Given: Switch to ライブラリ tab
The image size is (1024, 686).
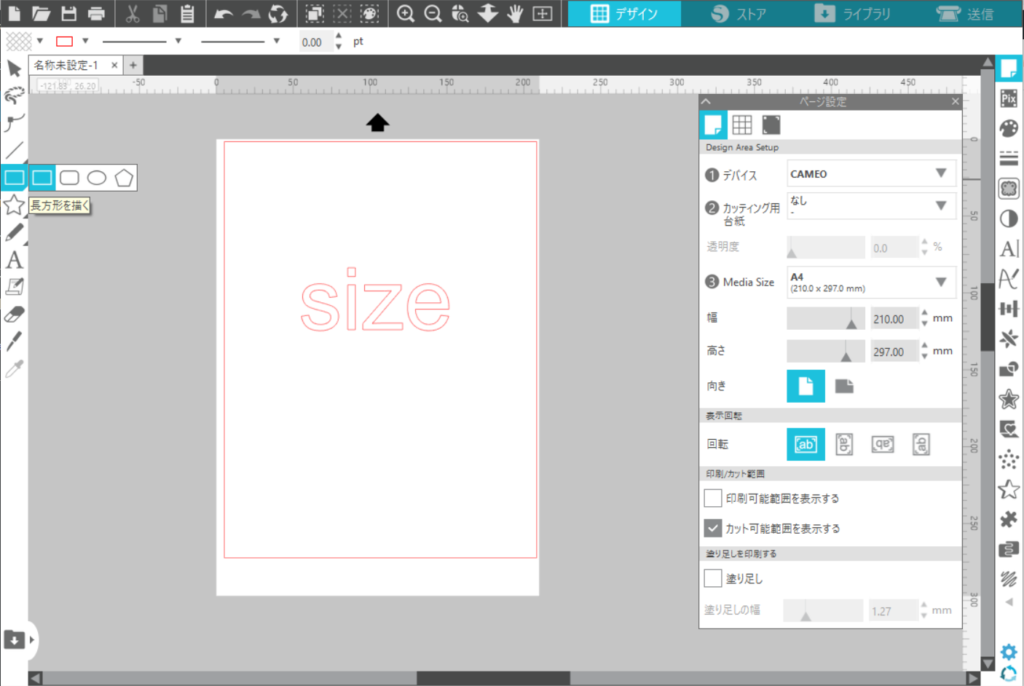Looking at the screenshot, I should click(852, 13).
